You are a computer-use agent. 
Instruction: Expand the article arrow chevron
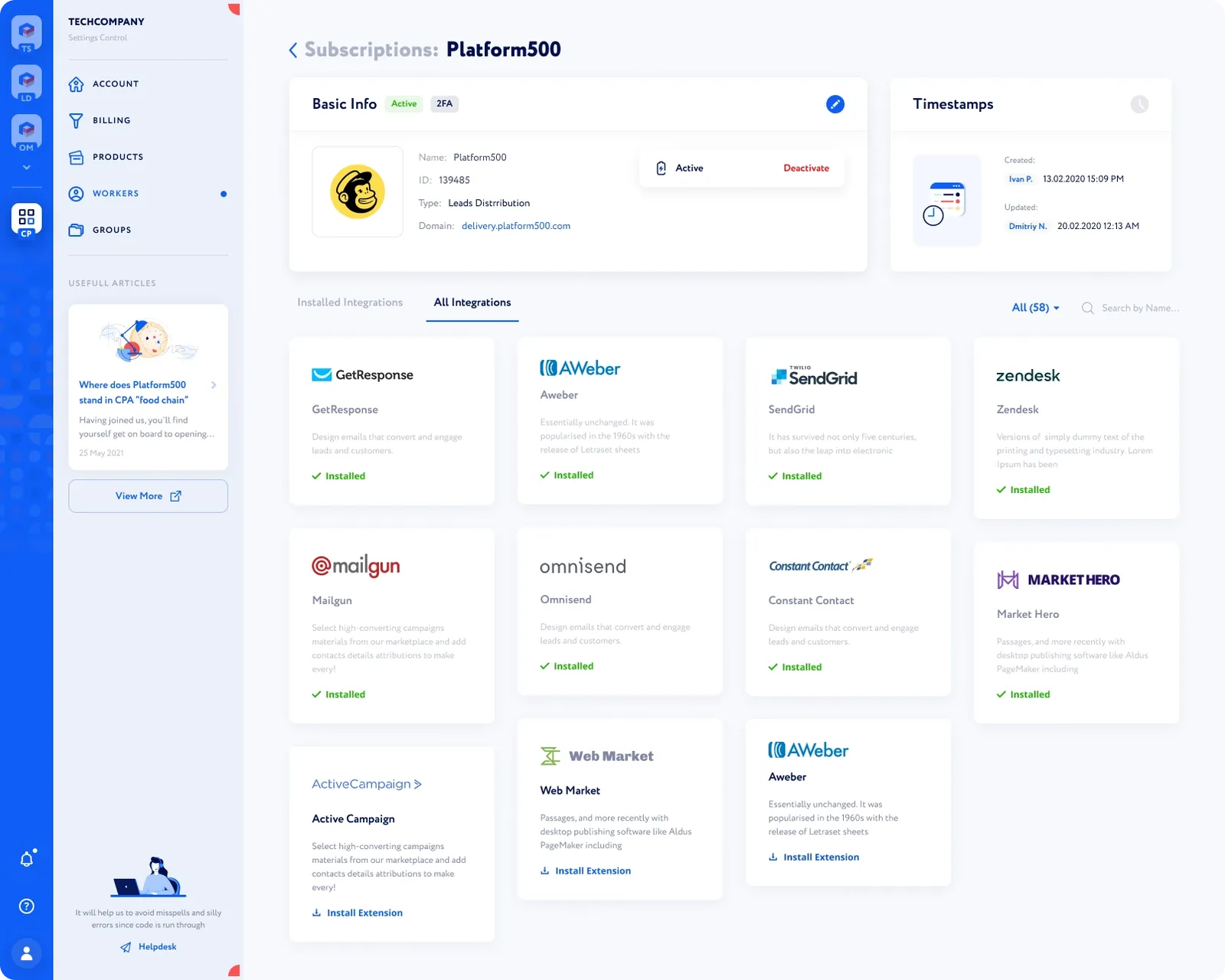pos(214,385)
